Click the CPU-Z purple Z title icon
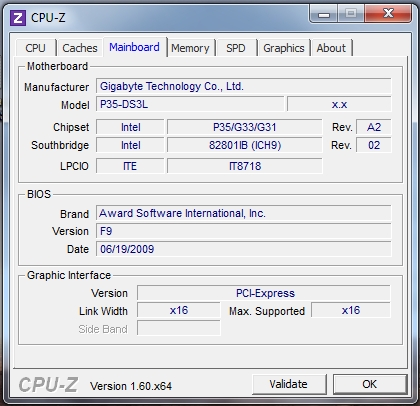420x406 pixels. click(18, 18)
